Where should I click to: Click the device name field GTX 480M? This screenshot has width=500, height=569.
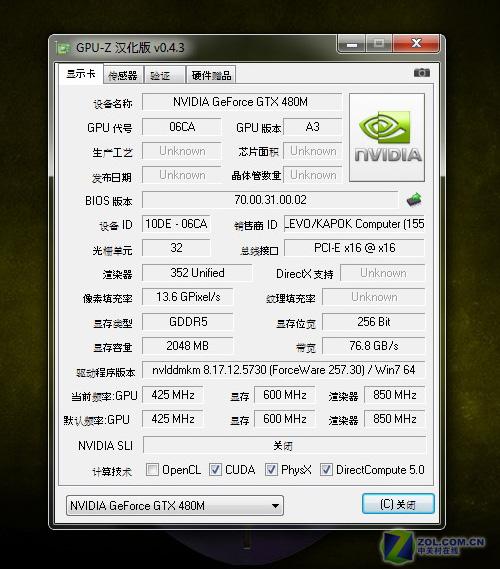[241, 102]
